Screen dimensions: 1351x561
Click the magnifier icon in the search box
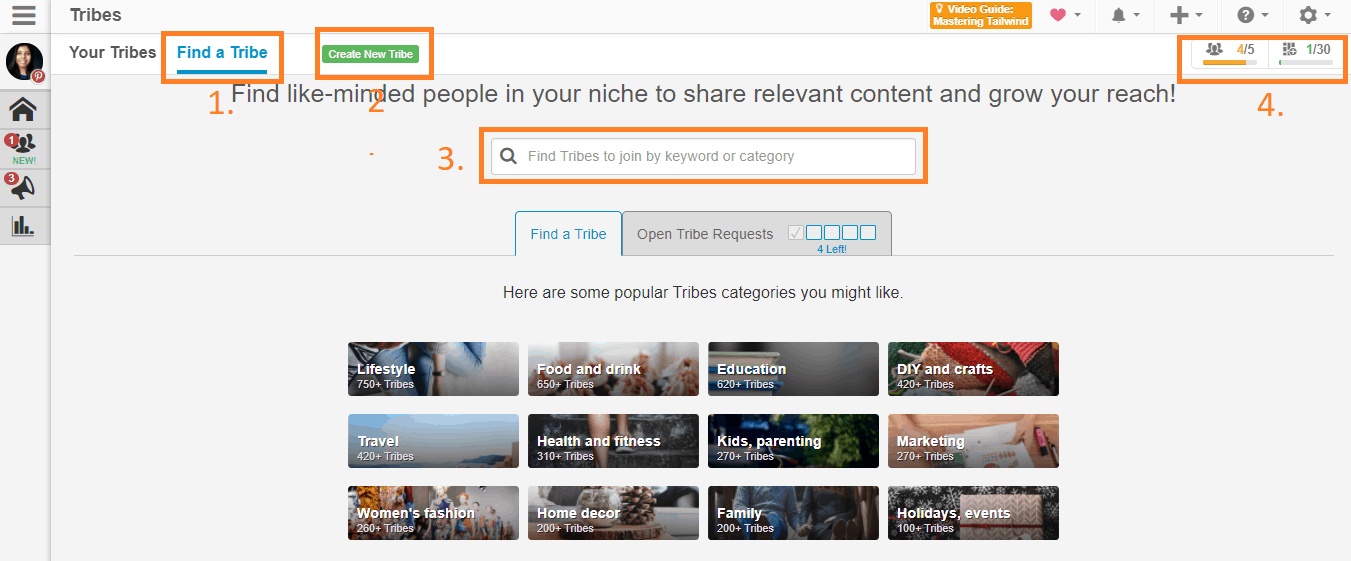click(x=508, y=156)
